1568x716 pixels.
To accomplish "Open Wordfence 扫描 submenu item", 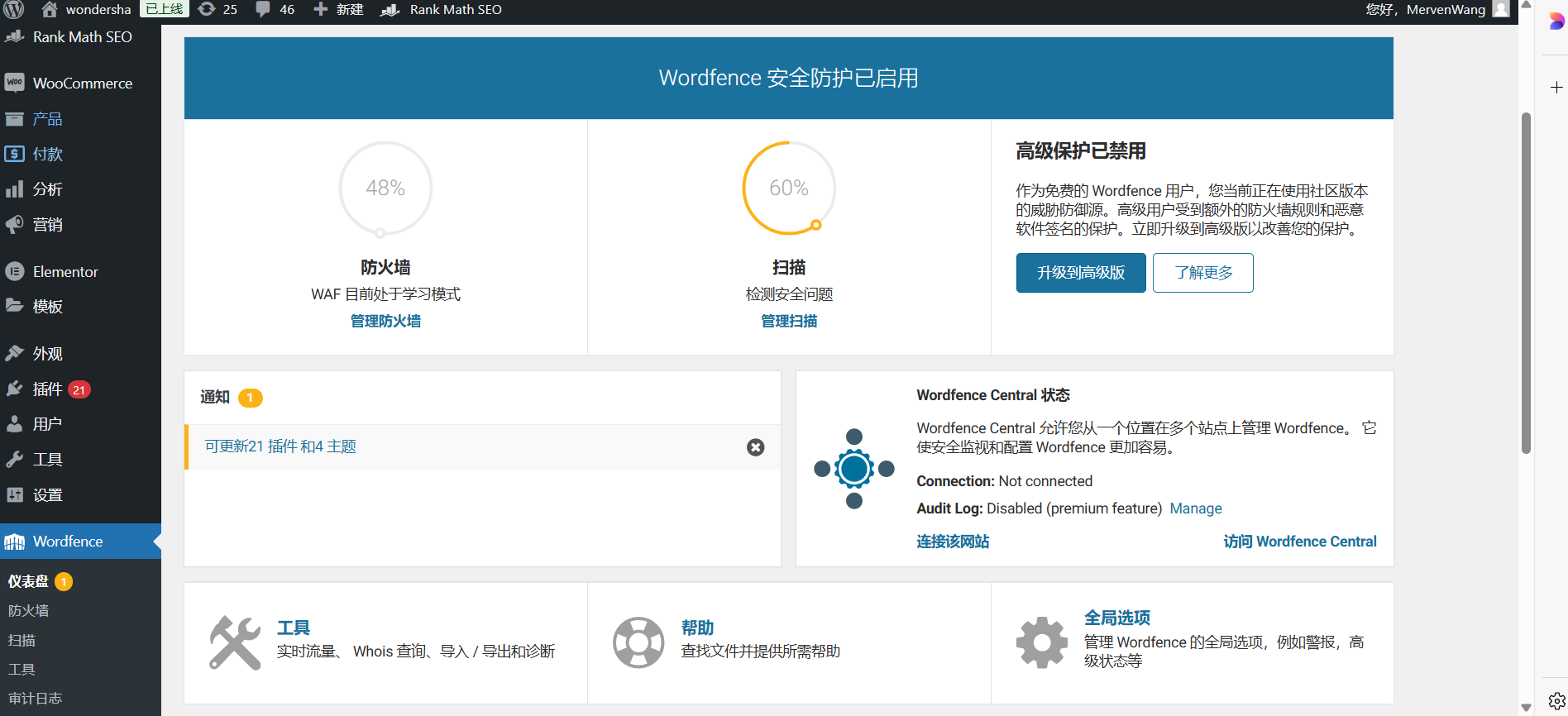I will pos(22,640).
